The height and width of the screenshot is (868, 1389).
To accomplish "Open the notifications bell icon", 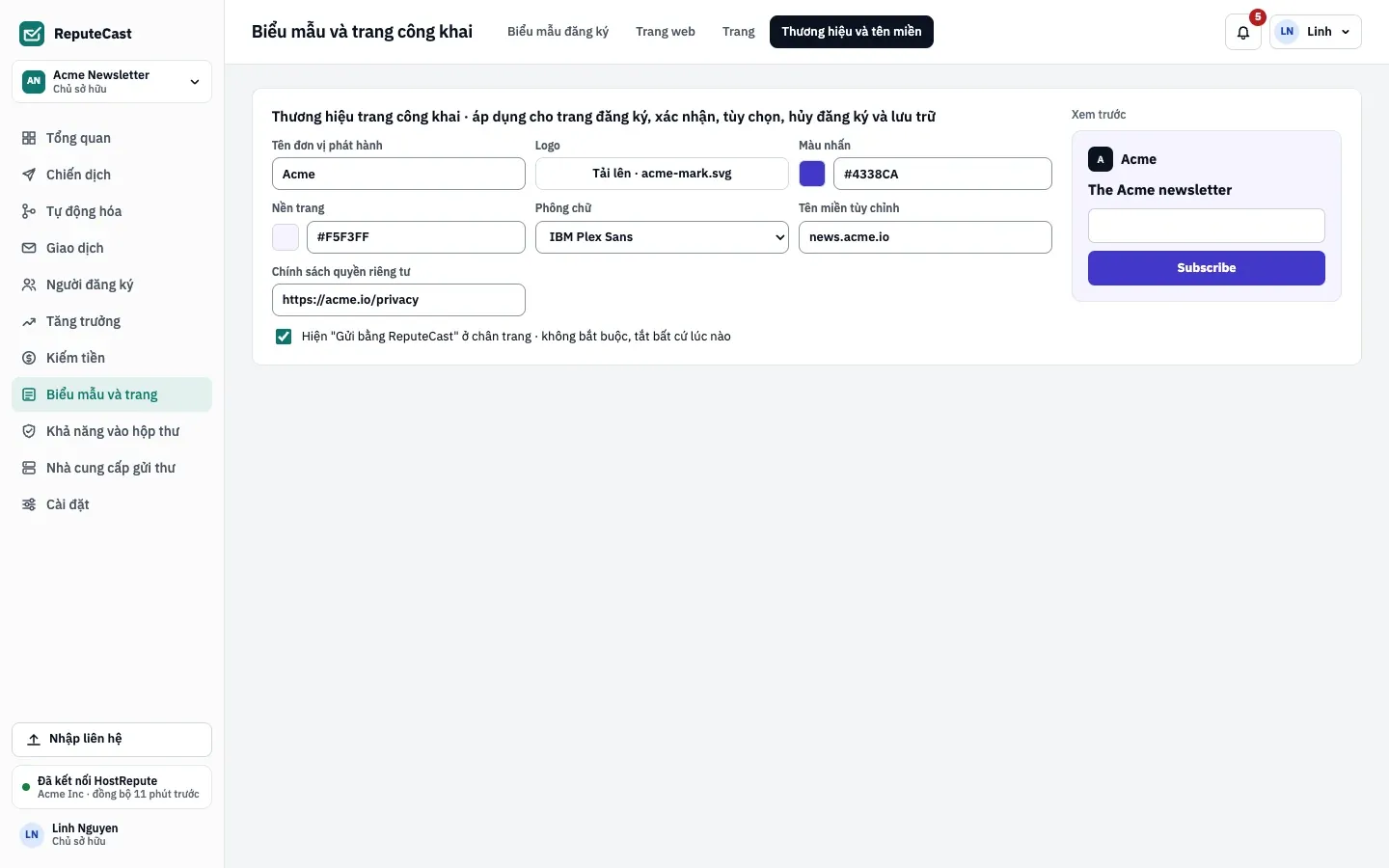I will (1243, 32).
